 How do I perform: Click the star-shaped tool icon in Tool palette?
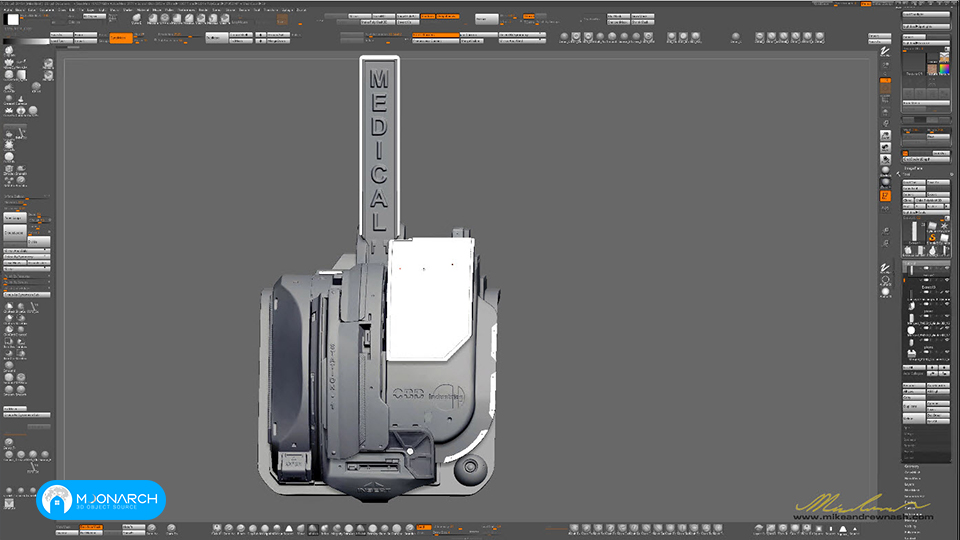[x=944, y=227]
